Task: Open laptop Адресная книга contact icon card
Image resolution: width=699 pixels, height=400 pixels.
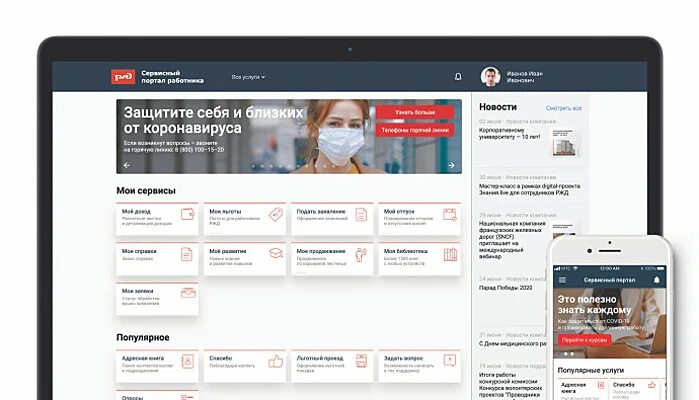Action: [157, 366]
